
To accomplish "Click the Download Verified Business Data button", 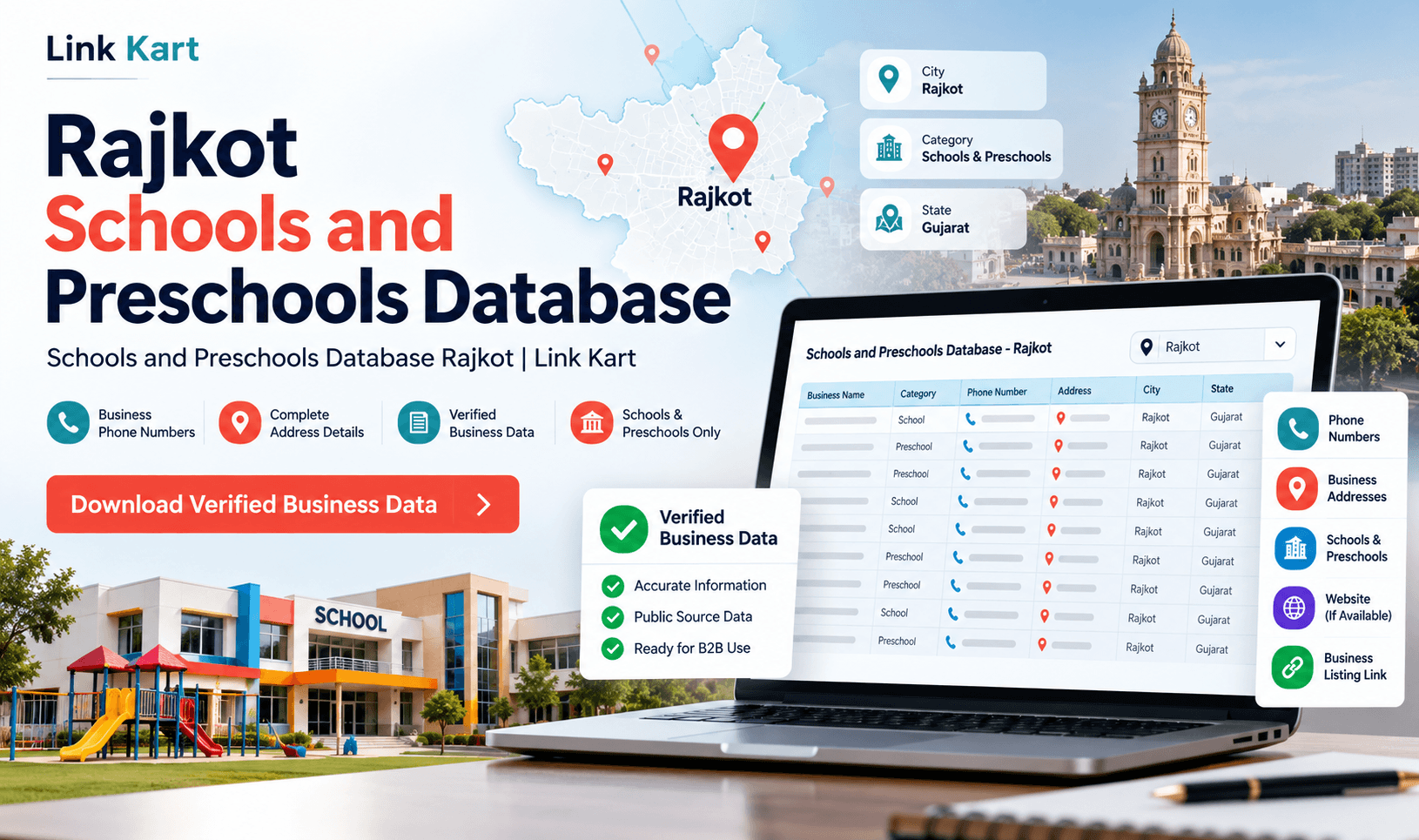I will 283,504.
